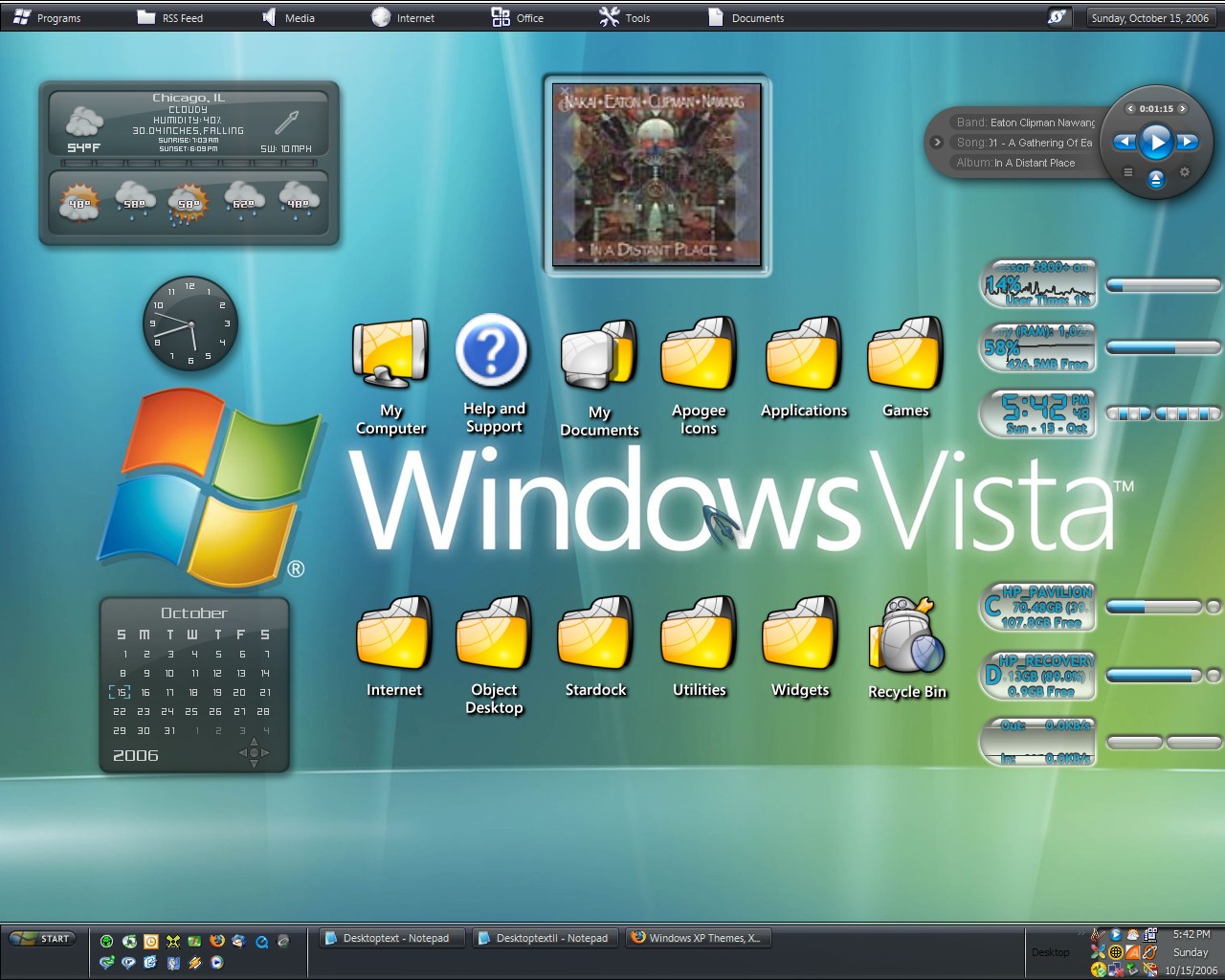Switch to Windows XP Themes taskbar window

698,938
